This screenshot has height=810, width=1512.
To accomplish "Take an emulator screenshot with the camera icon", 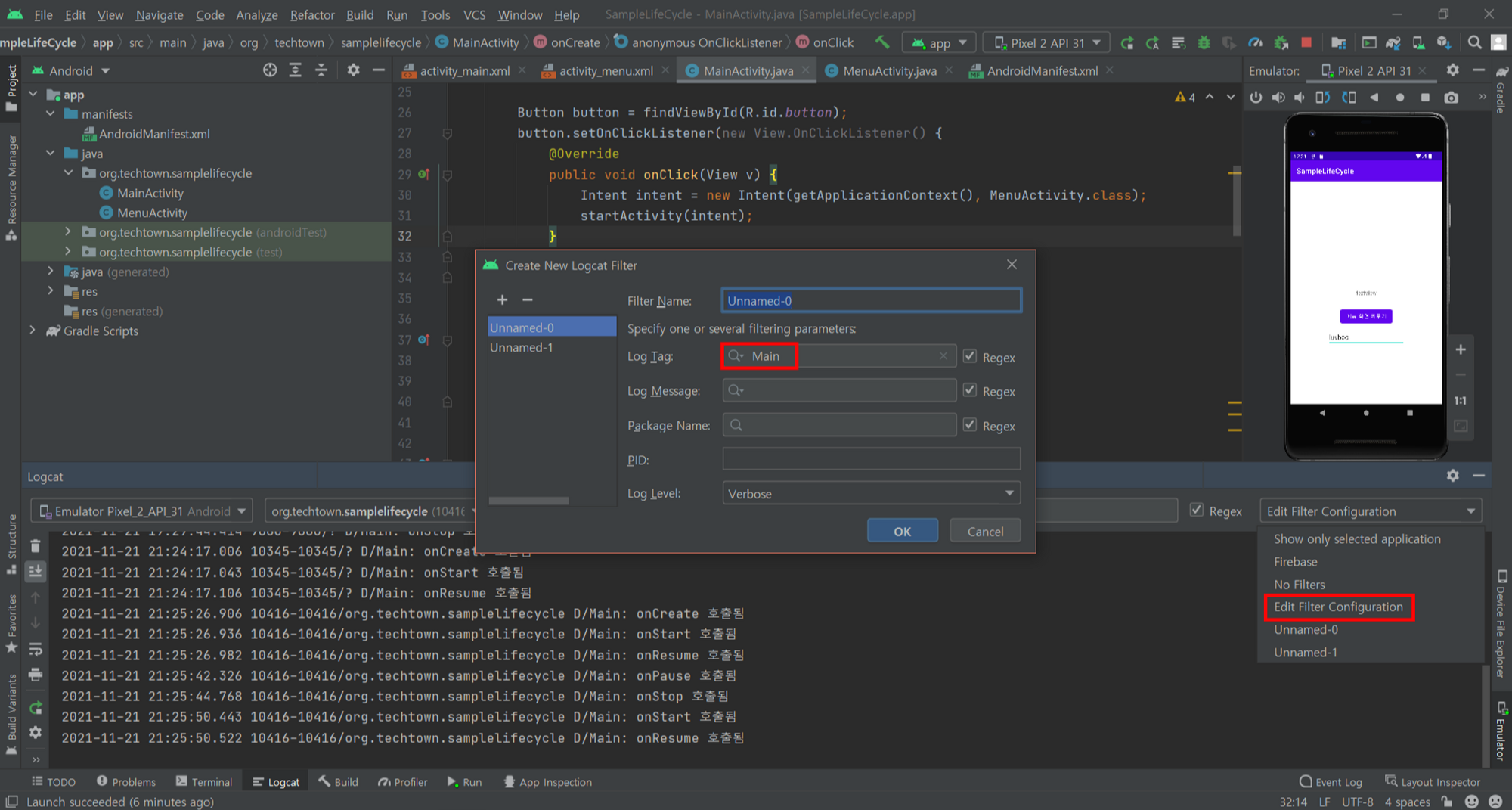I will point(1451,97).
